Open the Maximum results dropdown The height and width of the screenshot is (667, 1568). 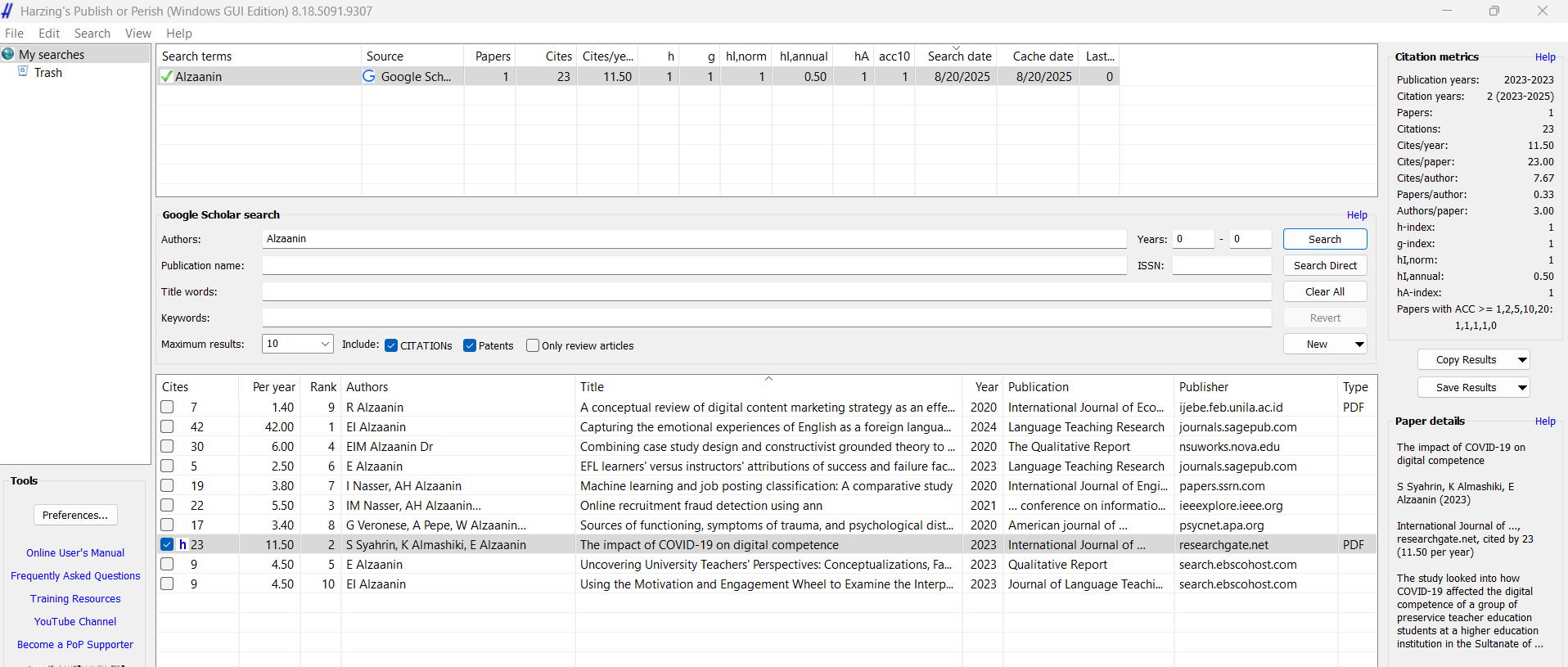click(x=325, y=344)
